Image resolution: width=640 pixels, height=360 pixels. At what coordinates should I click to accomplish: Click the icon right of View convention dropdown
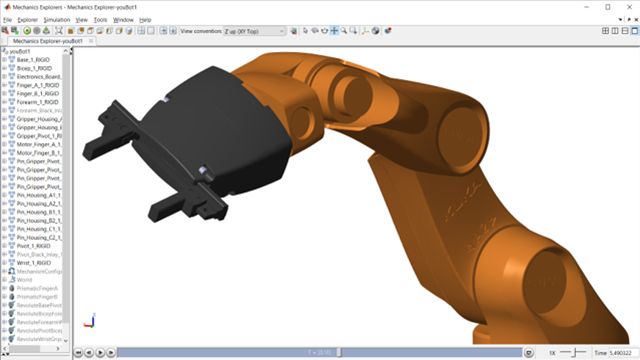pyautogui.click(x=293, y=31)
